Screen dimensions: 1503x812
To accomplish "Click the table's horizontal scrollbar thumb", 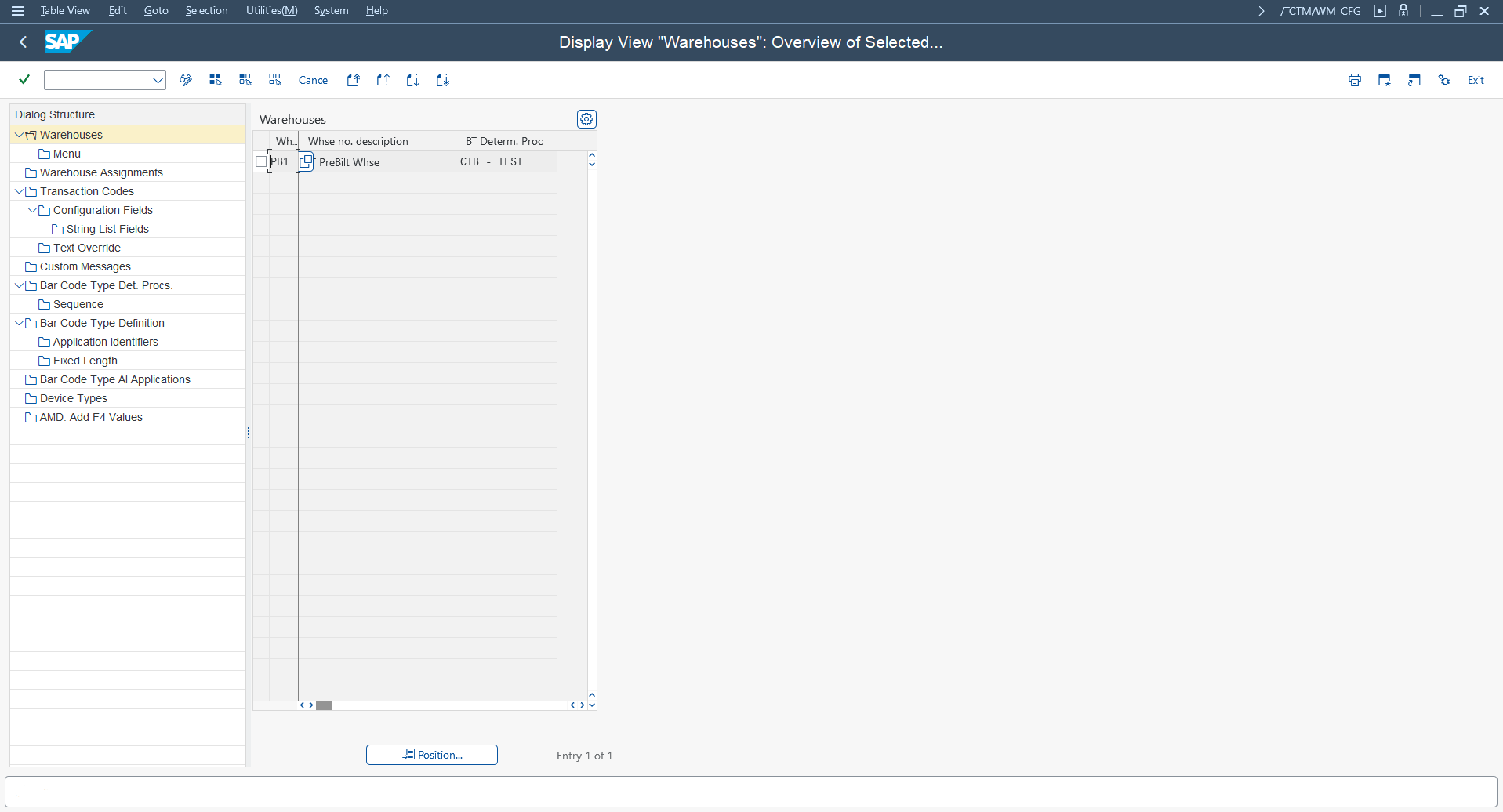I will (324, 705).
